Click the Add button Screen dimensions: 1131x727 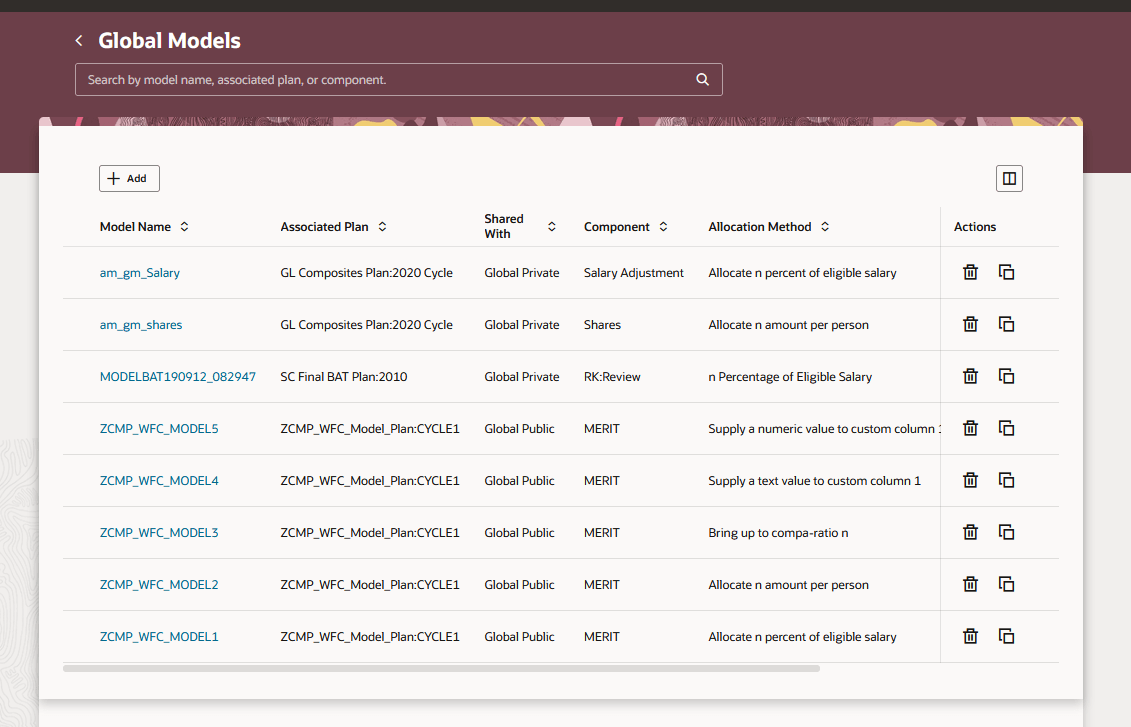click(x=129, y=179)
